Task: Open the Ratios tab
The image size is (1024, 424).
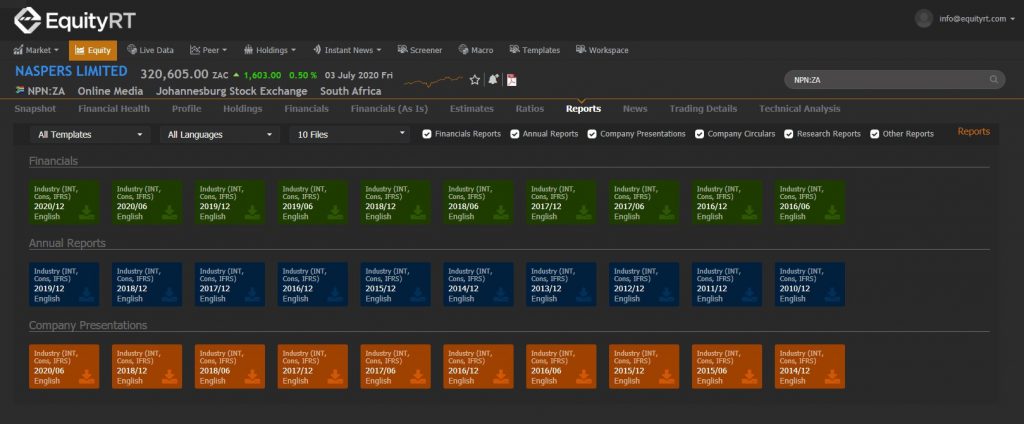Action: (x=530, y=109)
